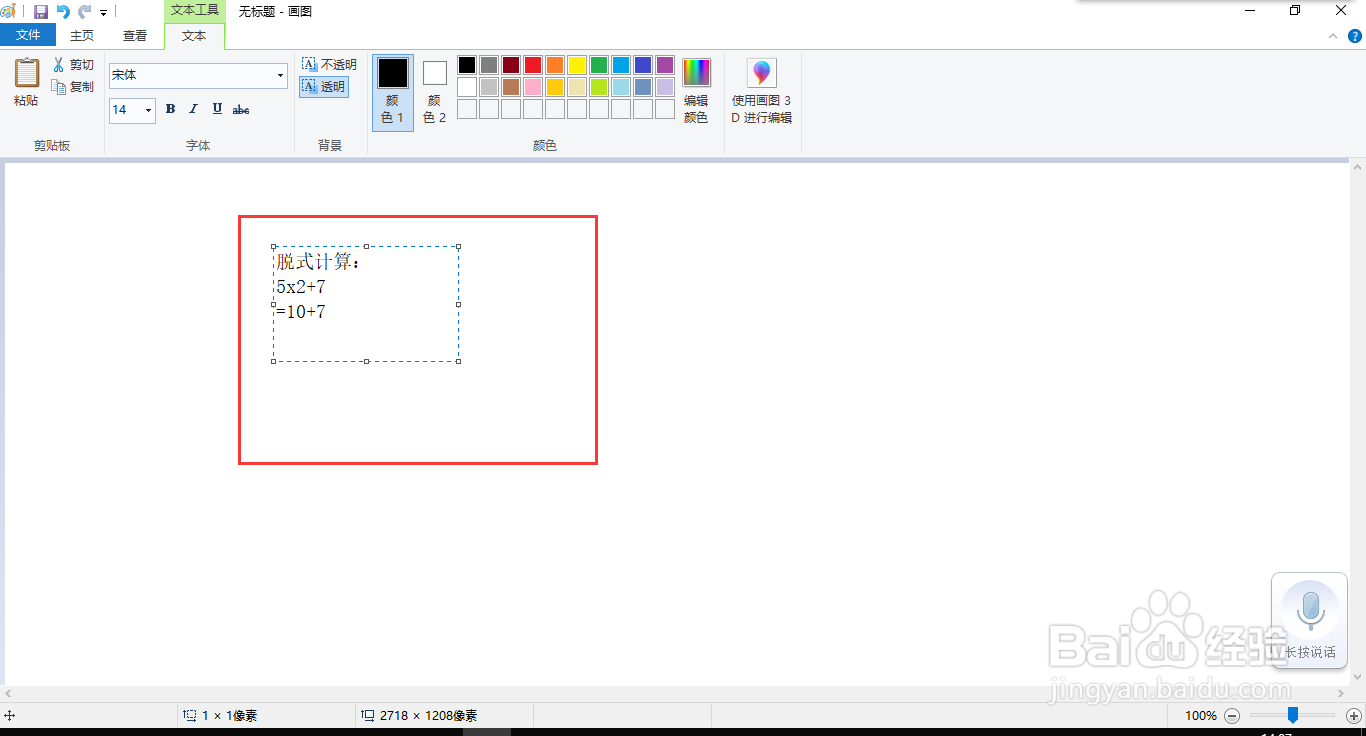This screenshot has height=736, width=1366.
Task: Click zoom in plus button
Action: [x=1354, y=716]
